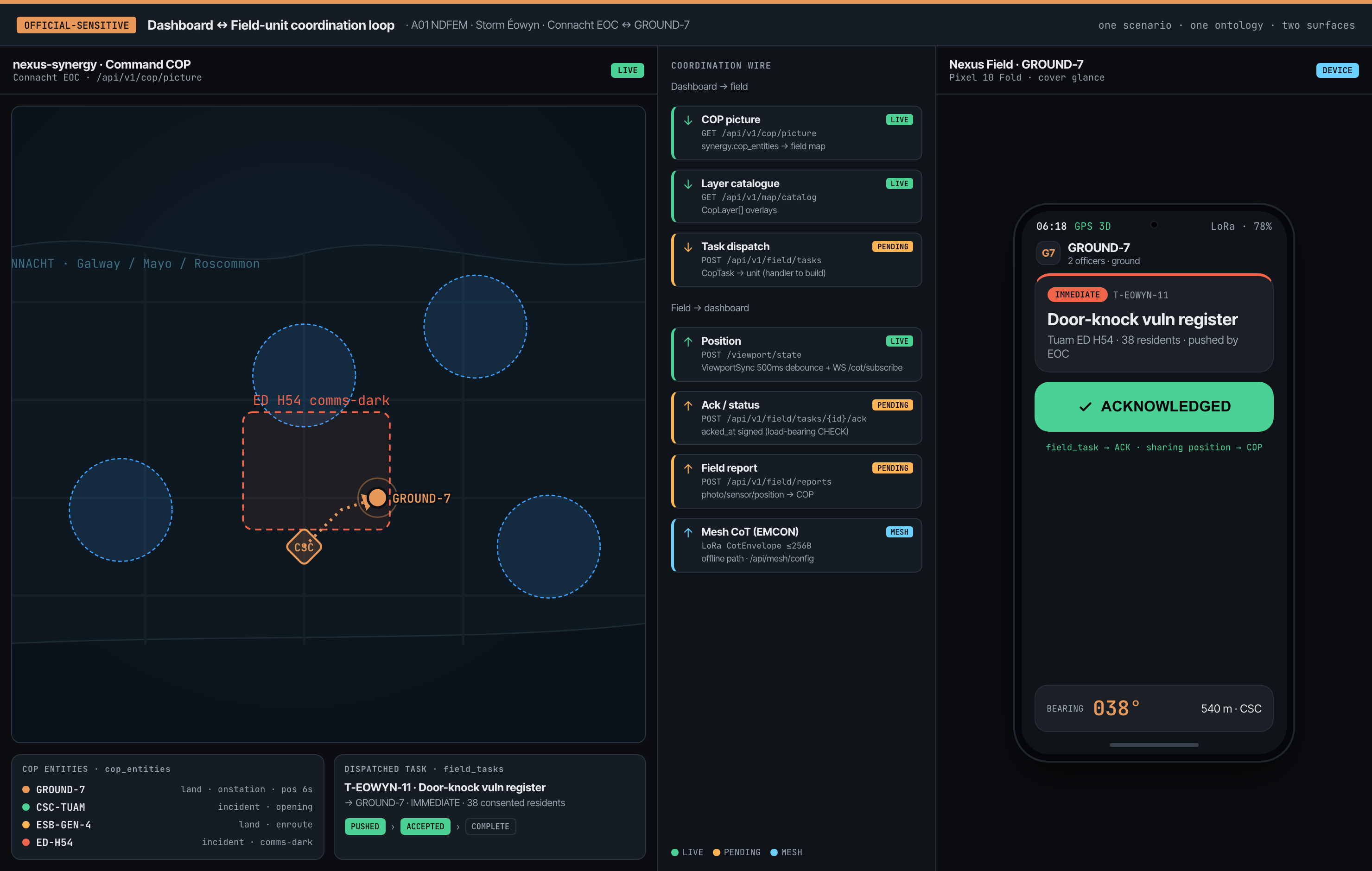This screenshot has height=871, width=1372.
Task: Click the orange PENDING legend dot
Action: pyautogui.click(x=716, y=853)
